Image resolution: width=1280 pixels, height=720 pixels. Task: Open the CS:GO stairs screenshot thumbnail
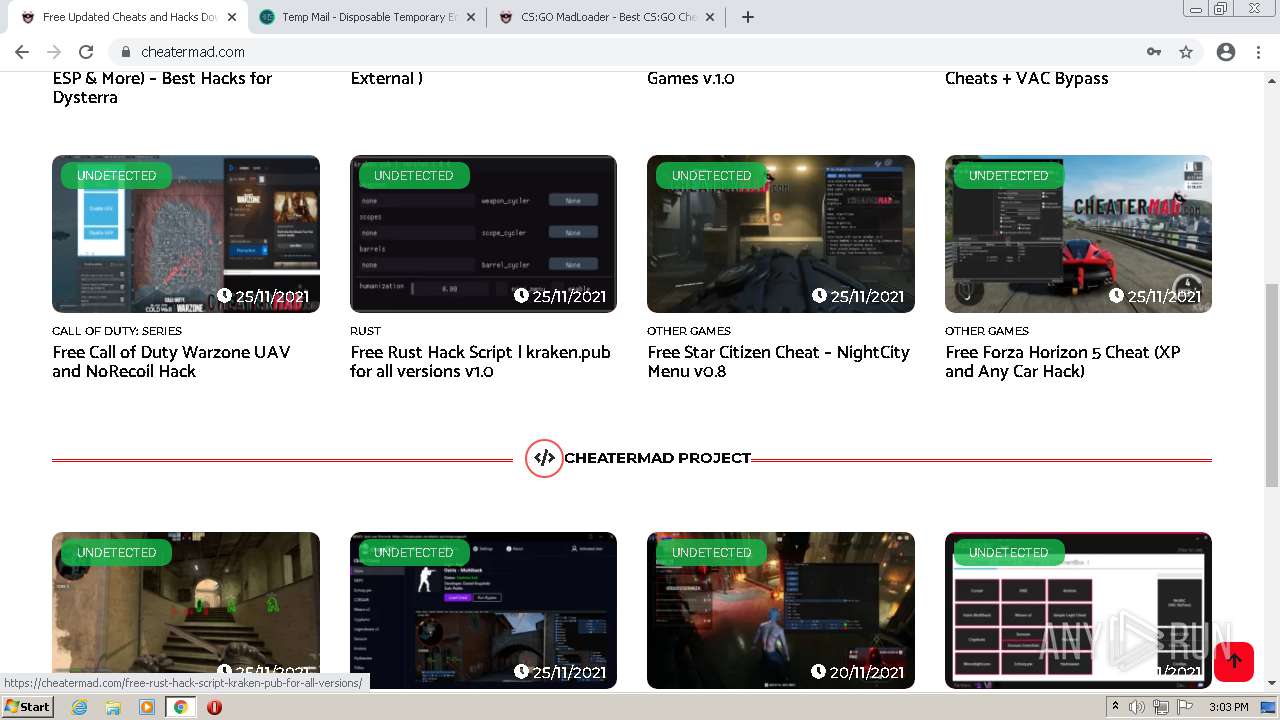(x=186, y=610)
